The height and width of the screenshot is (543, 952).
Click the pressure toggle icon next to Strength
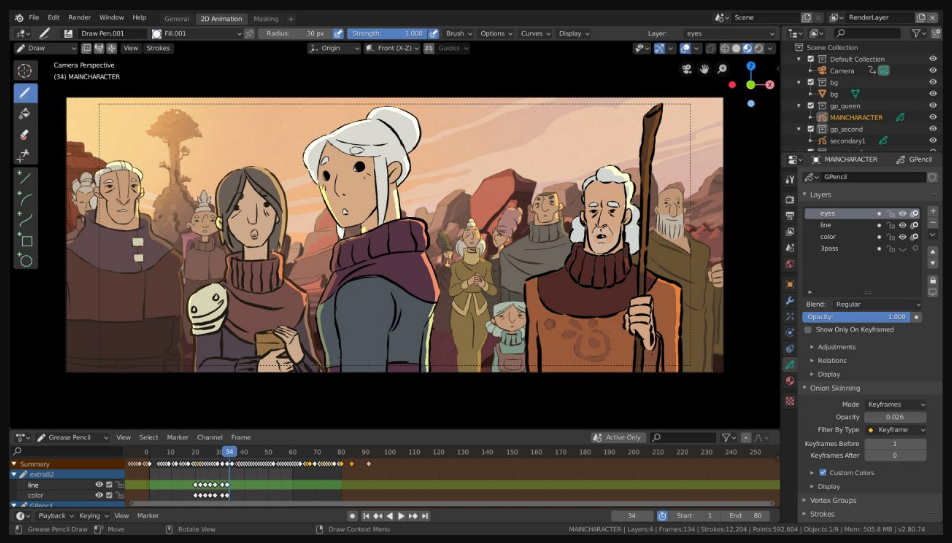tap(434, 33)
